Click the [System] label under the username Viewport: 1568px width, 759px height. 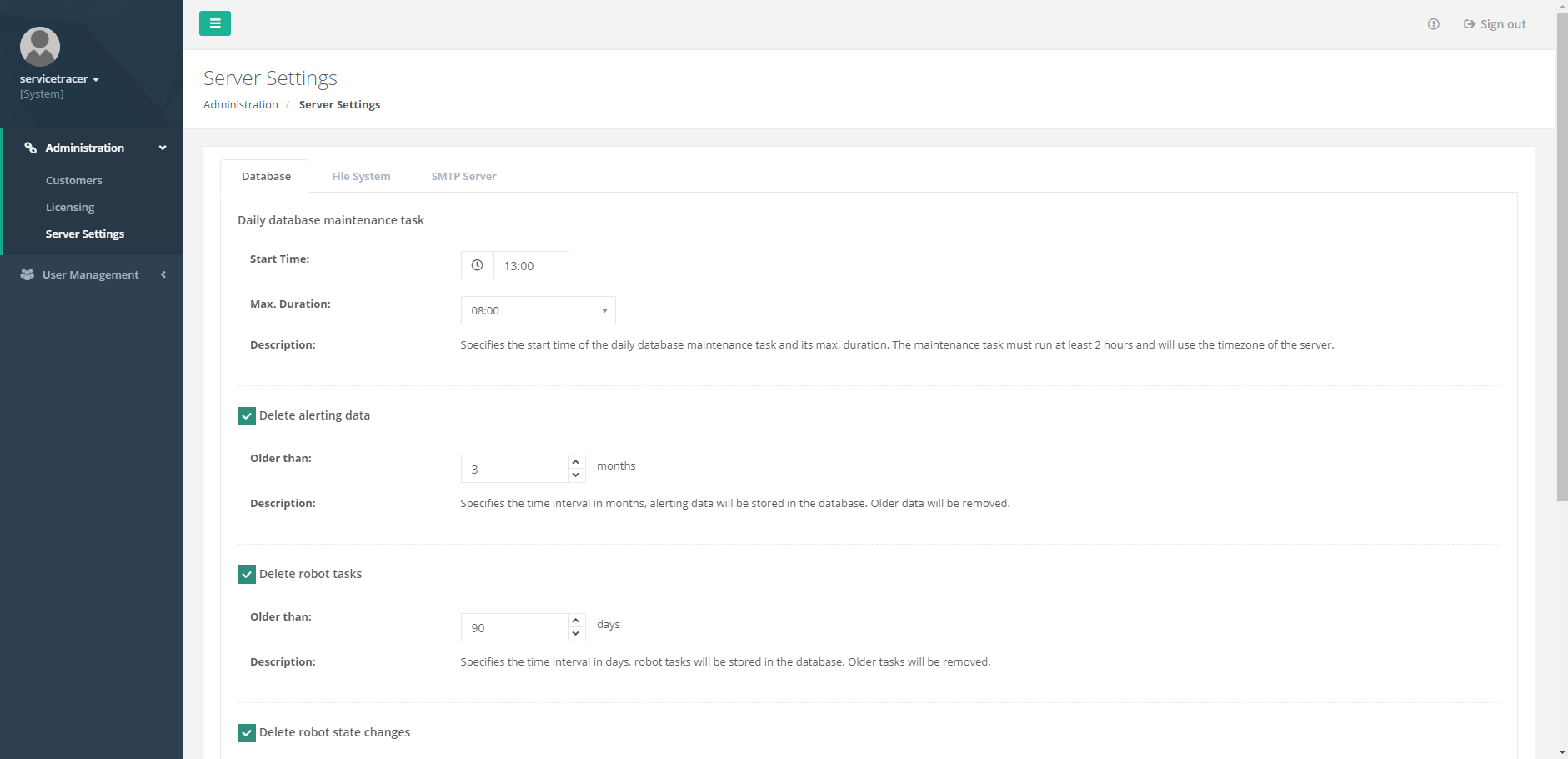coord(42,93)
